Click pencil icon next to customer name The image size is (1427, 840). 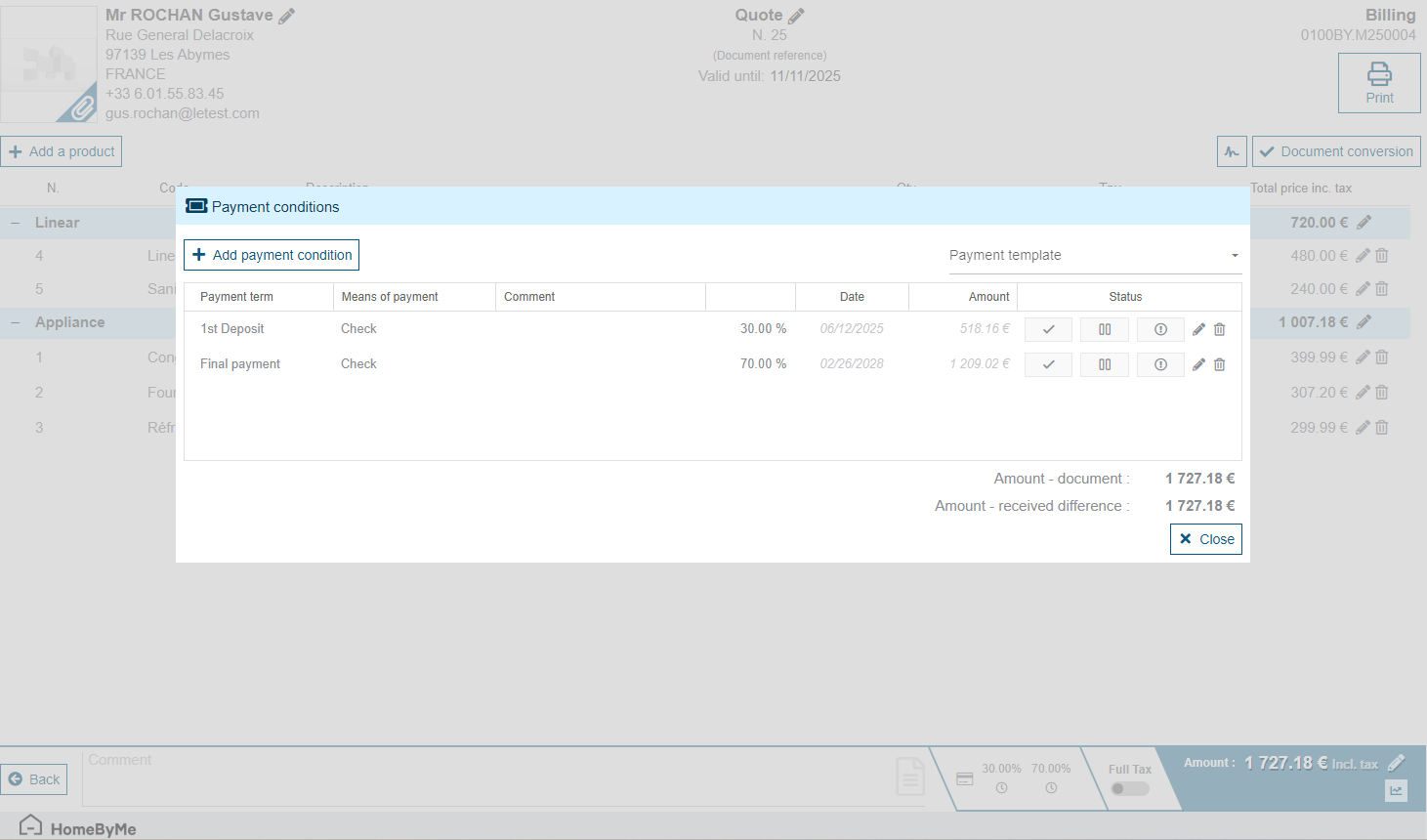[287, 16]
